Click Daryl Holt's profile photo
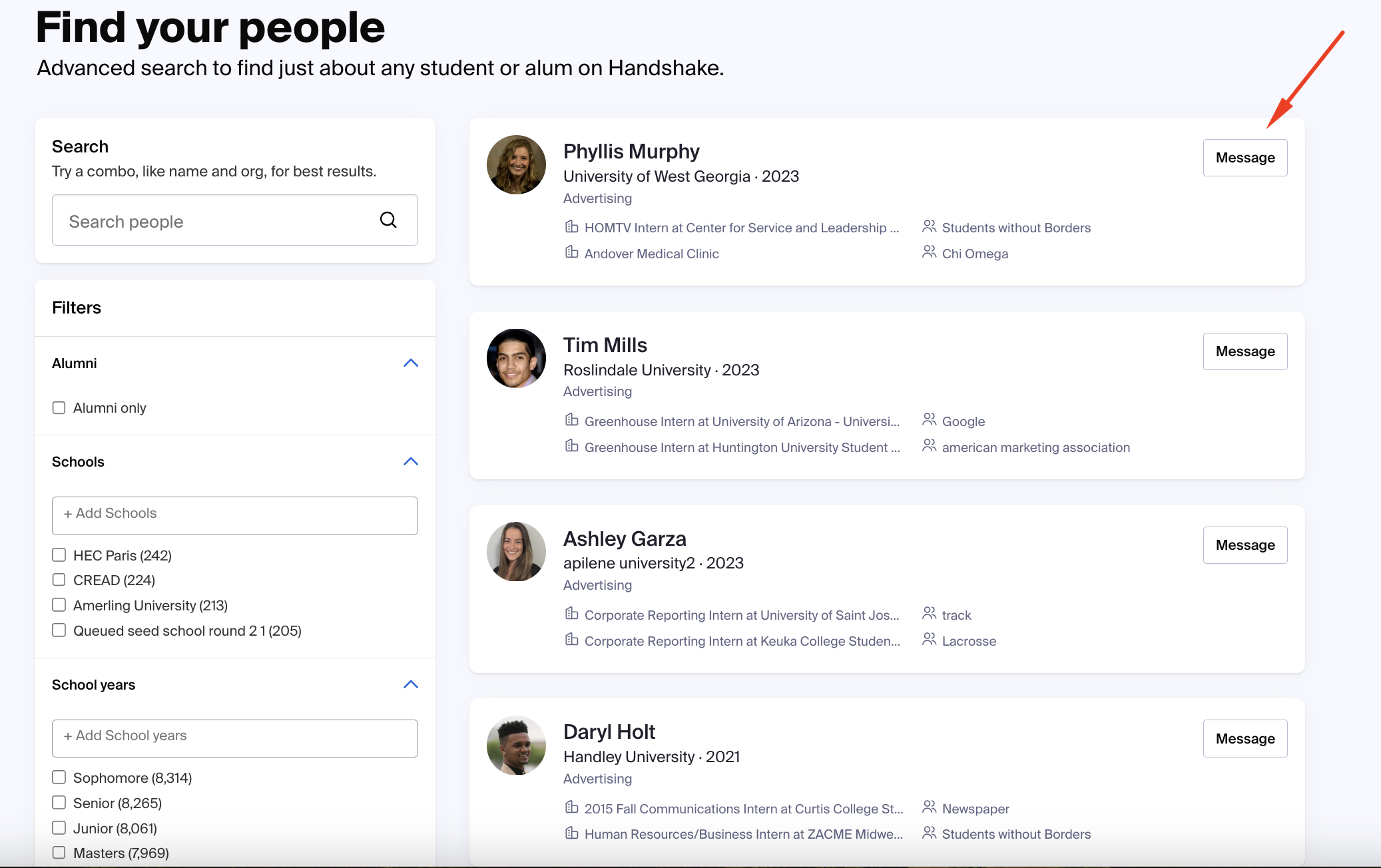 tap(515, 746)
